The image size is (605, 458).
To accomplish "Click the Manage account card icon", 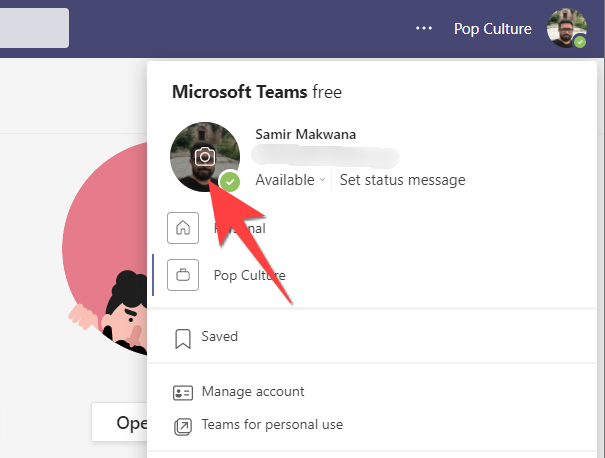I will pyautogui.click(x=183, y=393).
